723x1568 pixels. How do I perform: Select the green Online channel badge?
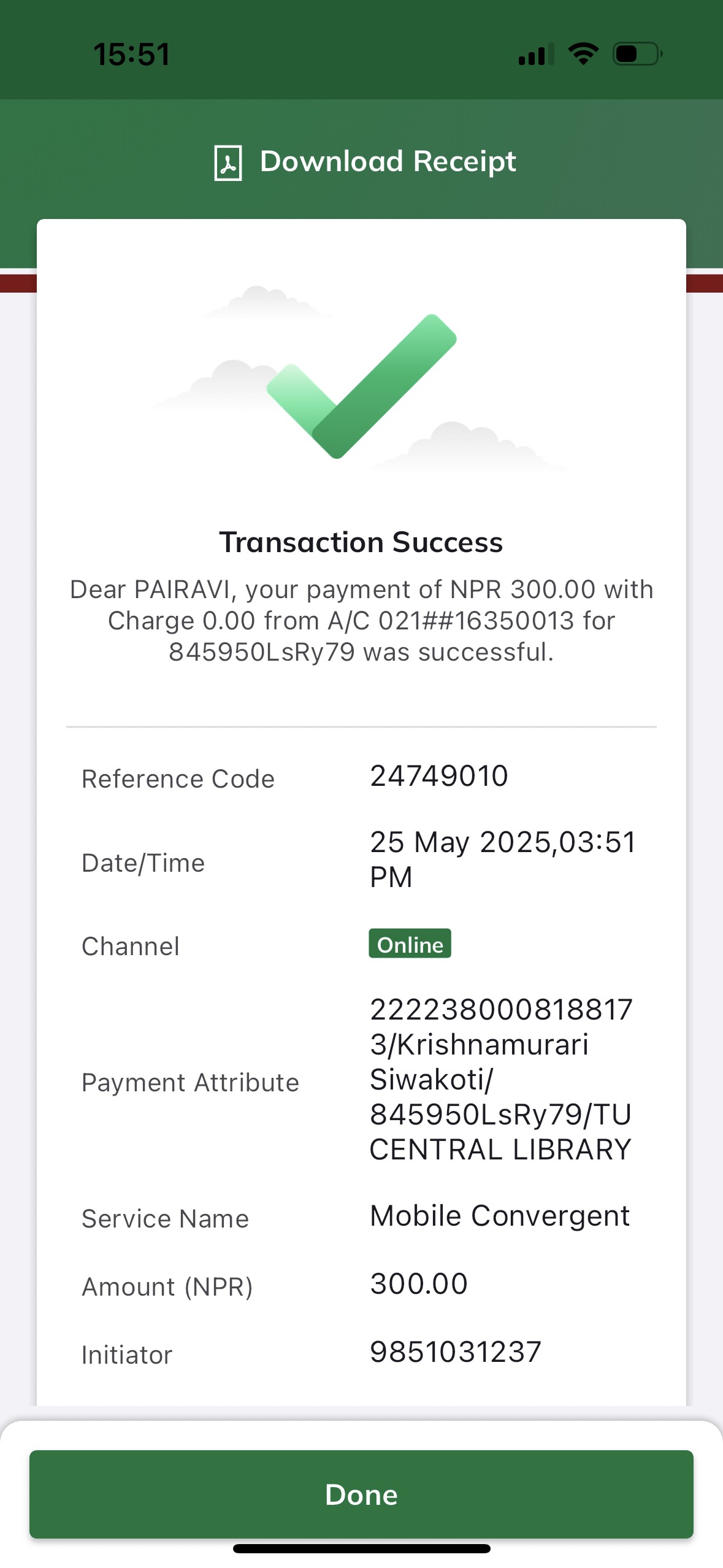tap(410, 944)
